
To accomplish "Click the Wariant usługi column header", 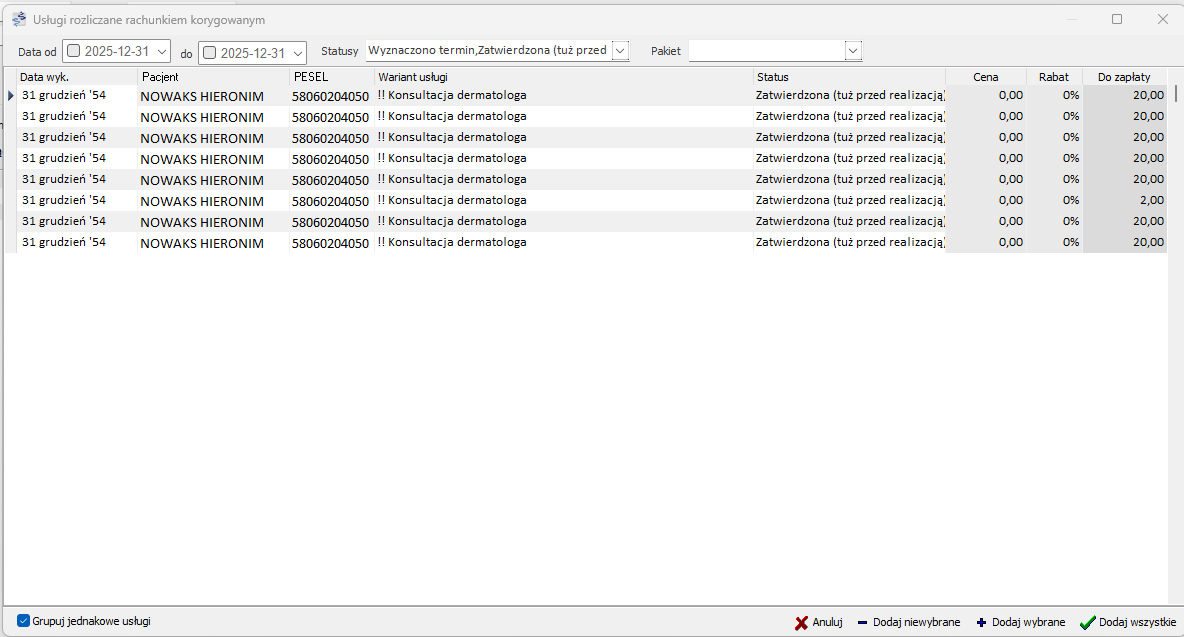I will click(x=563, y=77).
